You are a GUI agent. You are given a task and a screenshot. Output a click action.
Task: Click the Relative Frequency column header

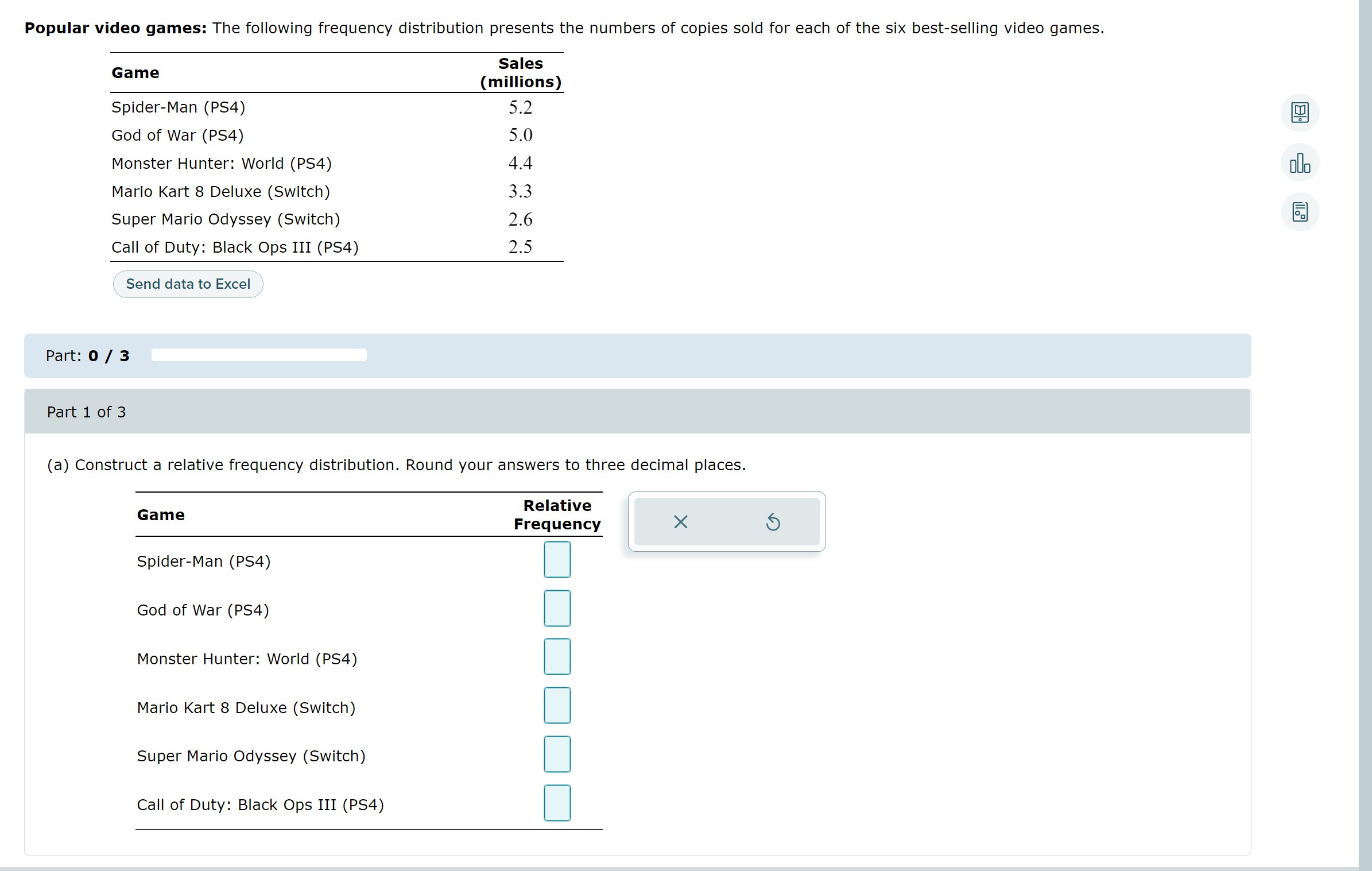tap(556, 514)
